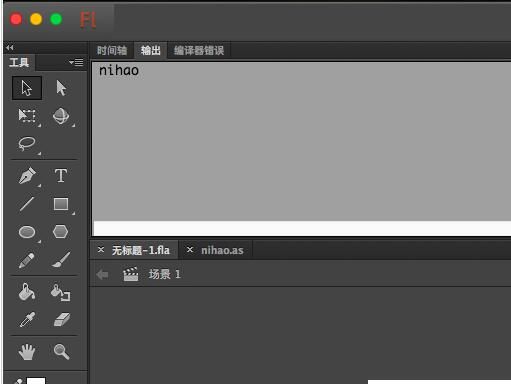Click the scene clapperboard icon

pyautogui.click(x=131, y=274)
